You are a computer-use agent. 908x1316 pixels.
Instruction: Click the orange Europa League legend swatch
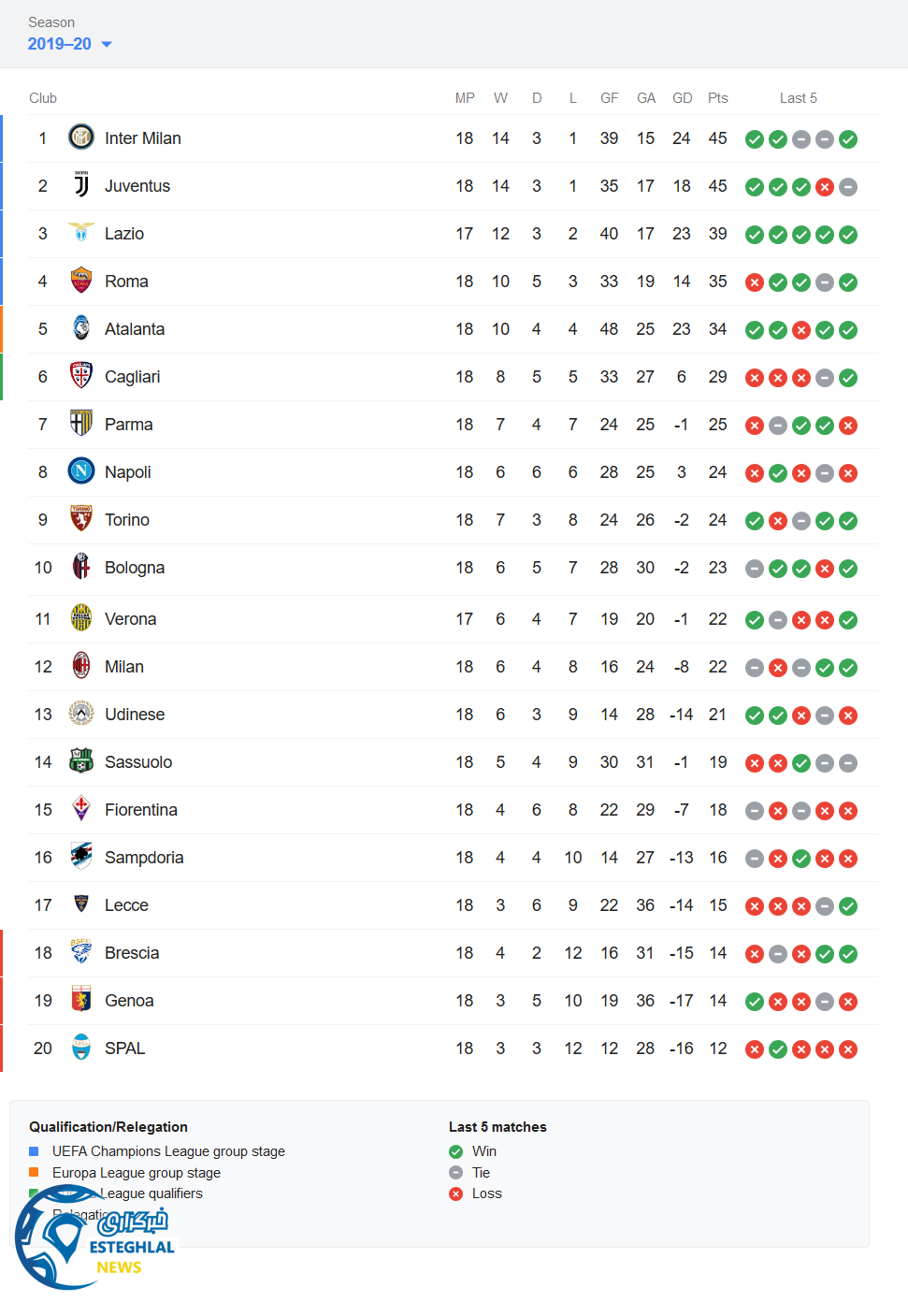34,1172
